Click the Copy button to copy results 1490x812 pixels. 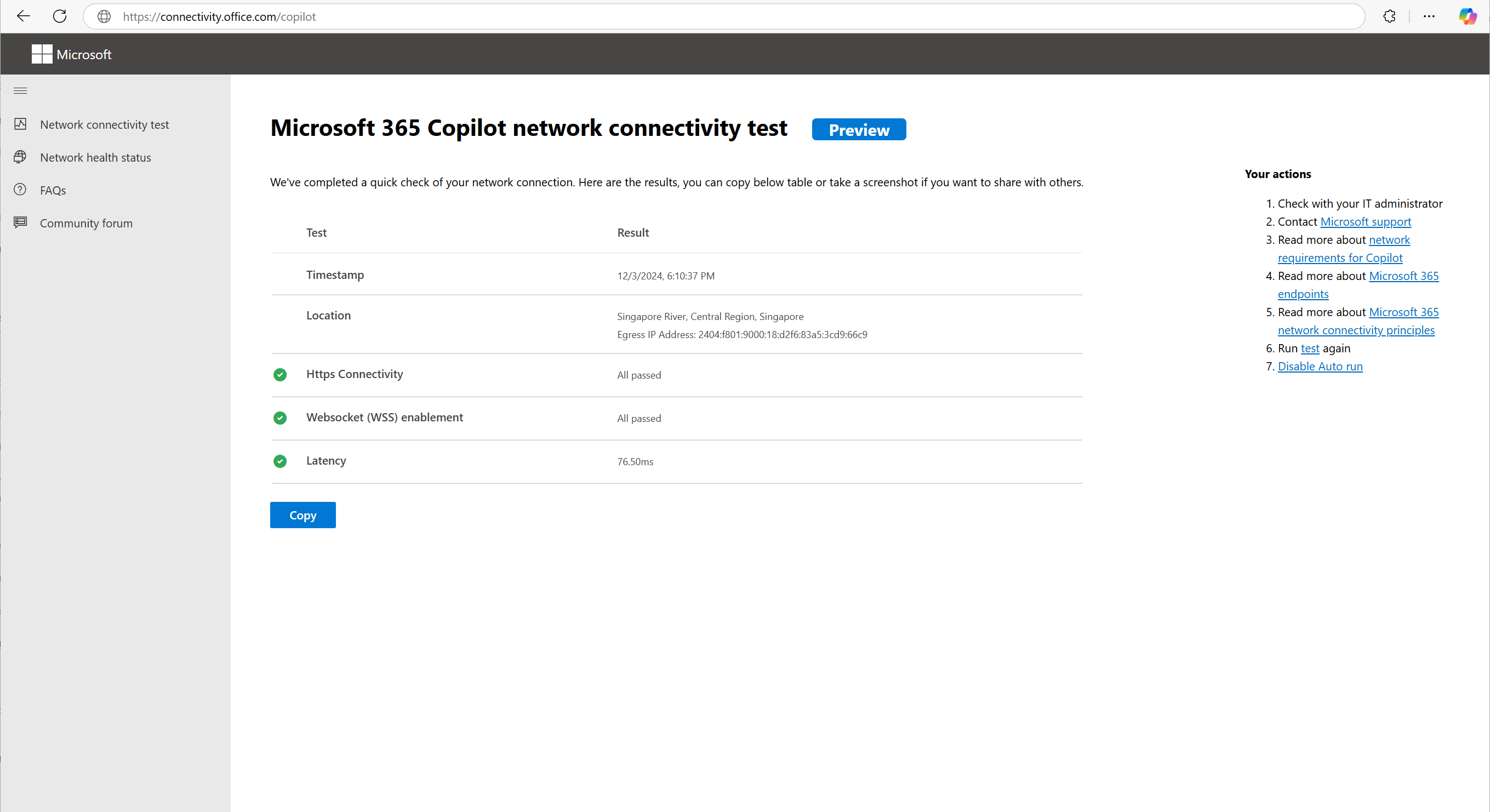pos(303,515)
